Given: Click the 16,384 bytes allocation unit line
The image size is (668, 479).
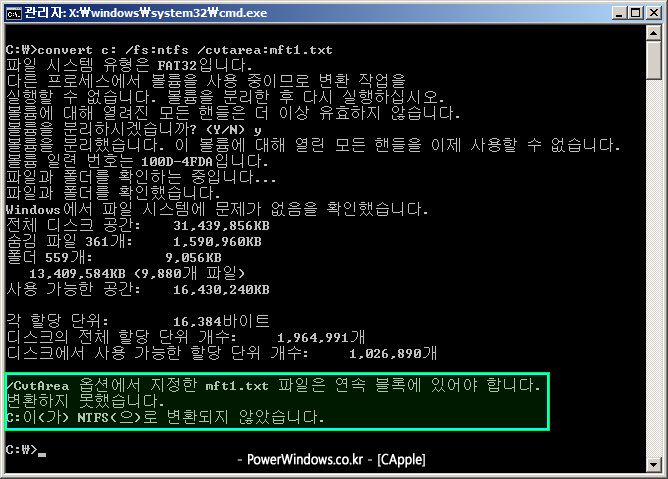Looking at the screenshot, I should point(138,321).
